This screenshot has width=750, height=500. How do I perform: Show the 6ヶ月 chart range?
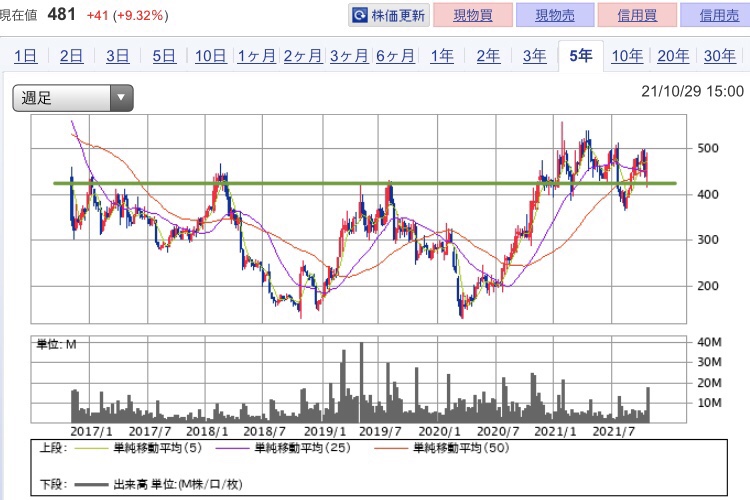[x=395, y=56]
